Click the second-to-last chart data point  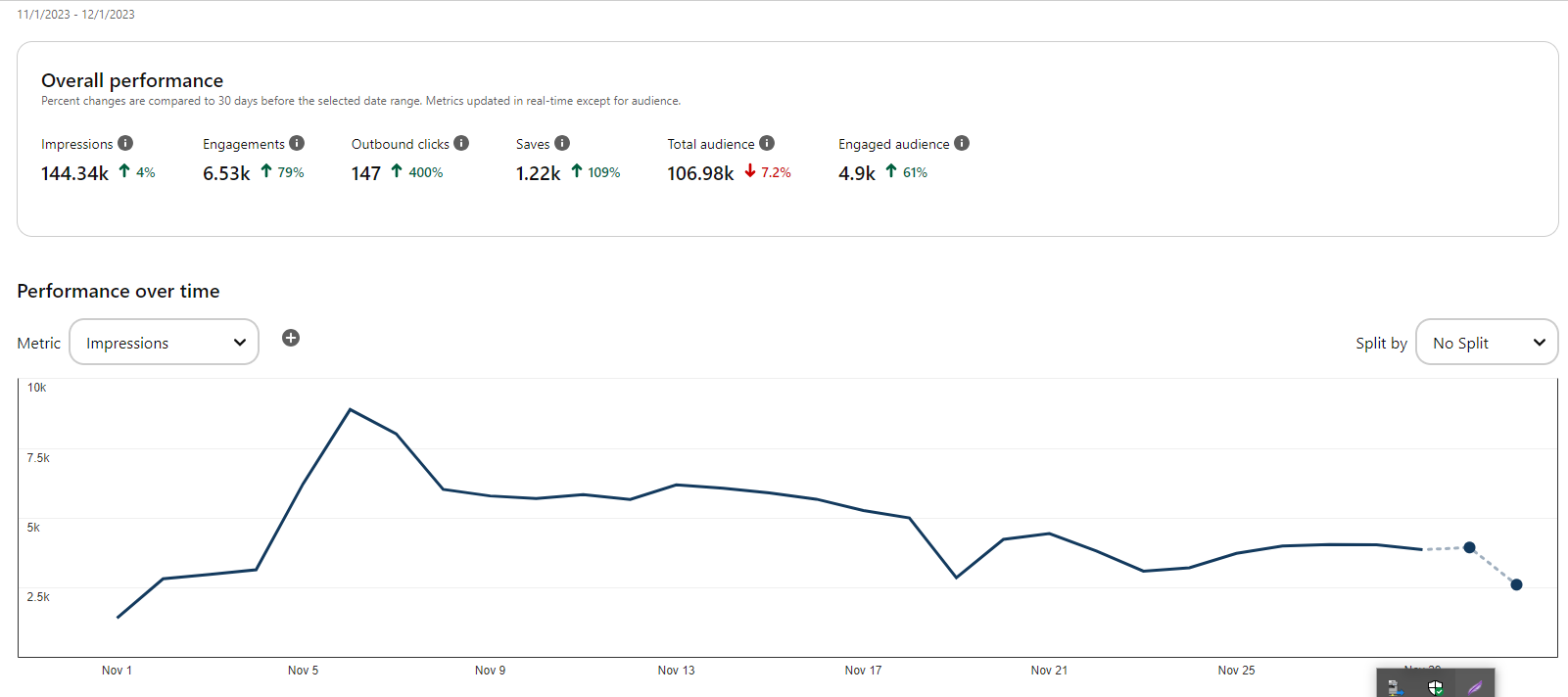tap(1469, 547)
